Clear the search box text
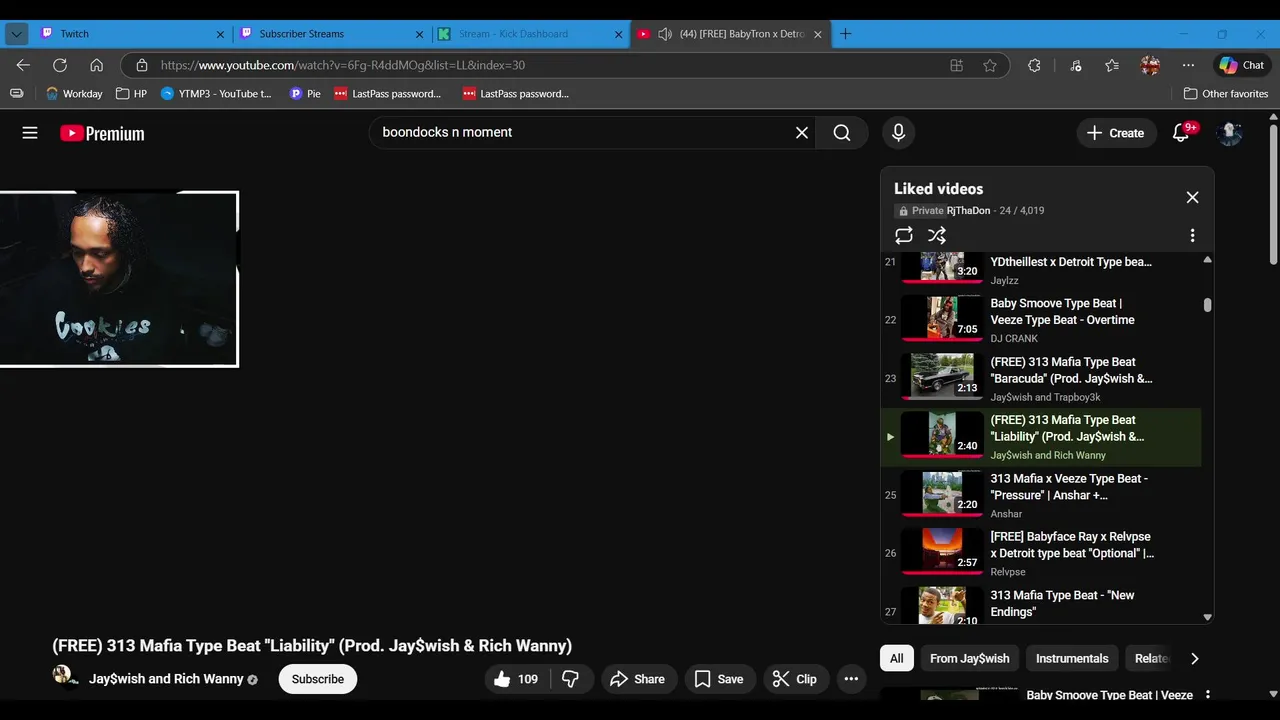 (802, 133)
